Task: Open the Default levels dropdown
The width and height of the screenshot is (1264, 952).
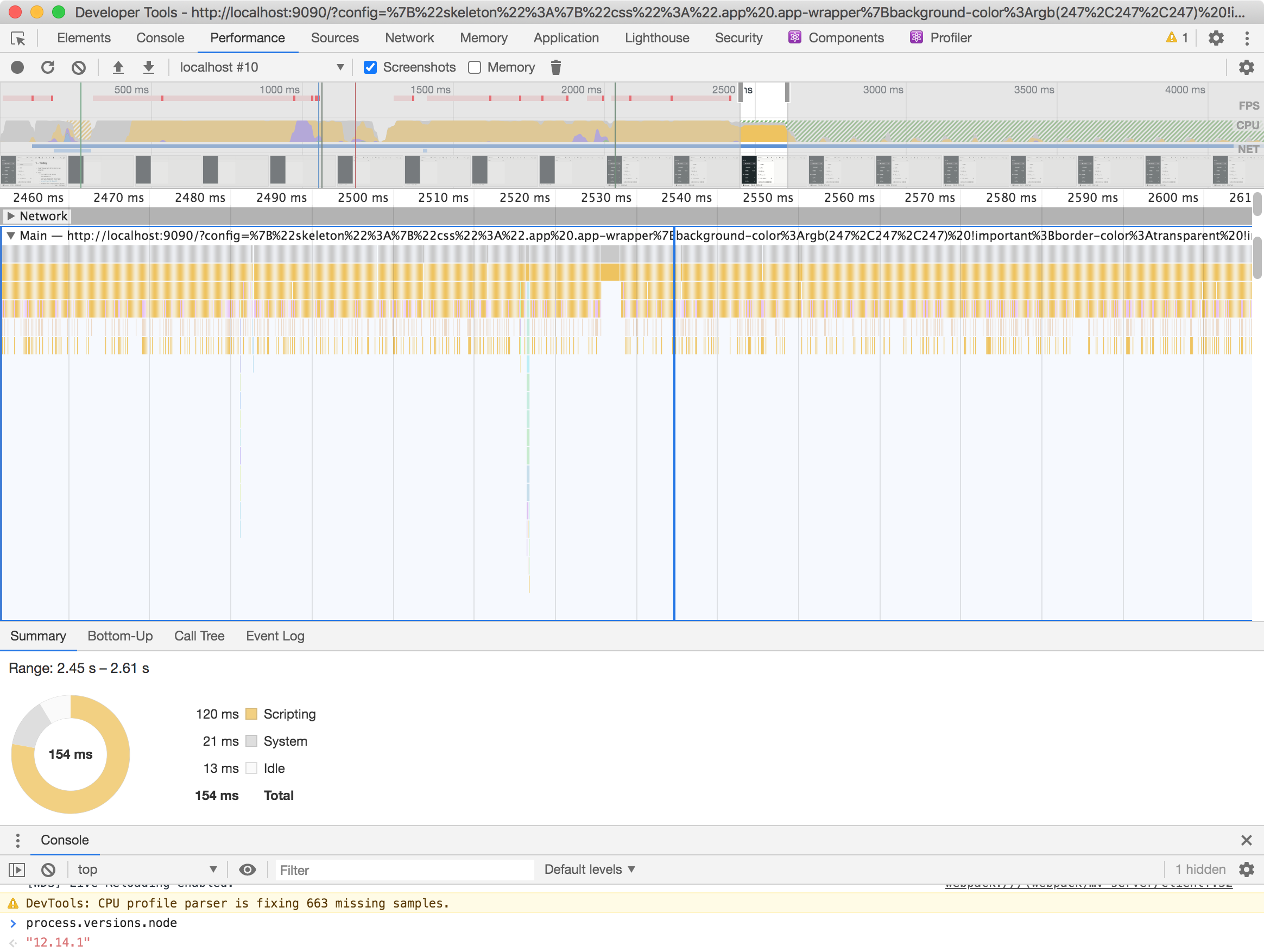Action: point(589,869)
